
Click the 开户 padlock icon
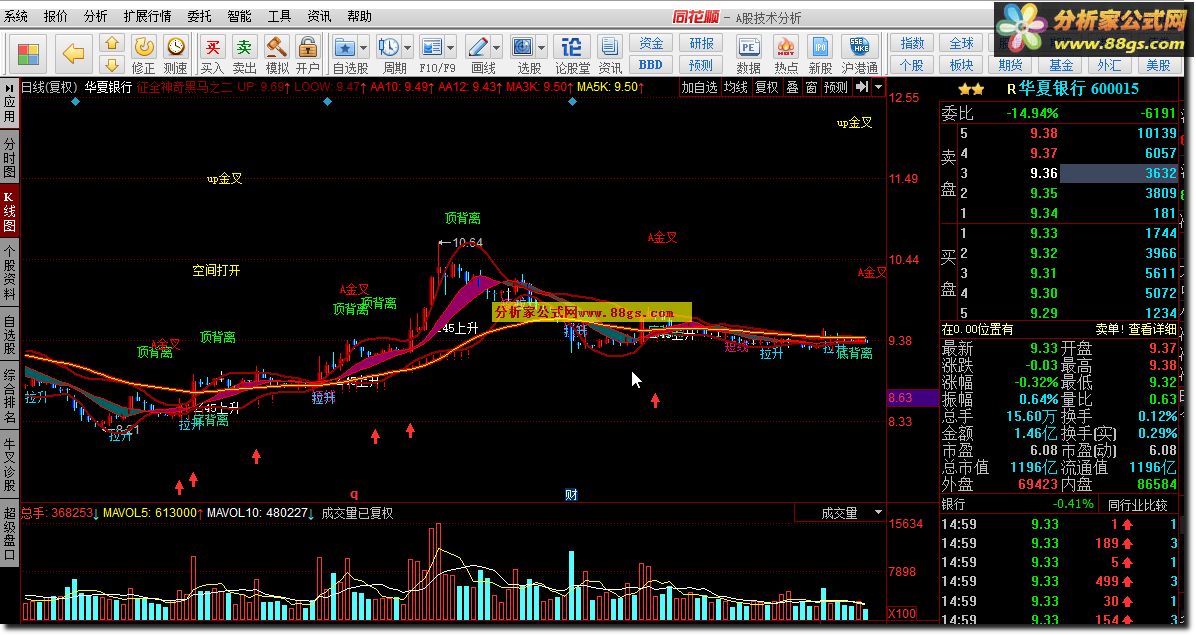307,47
